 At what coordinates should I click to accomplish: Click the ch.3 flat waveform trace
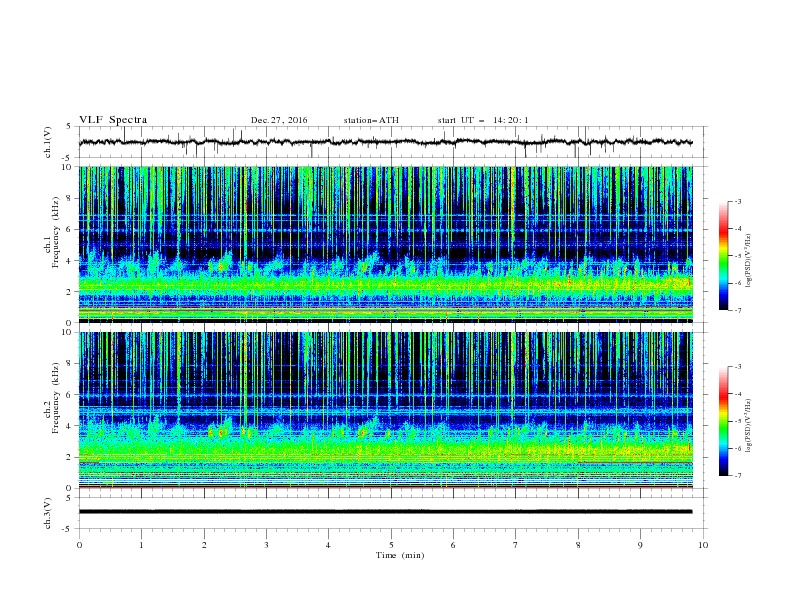[x=386, y=512]
